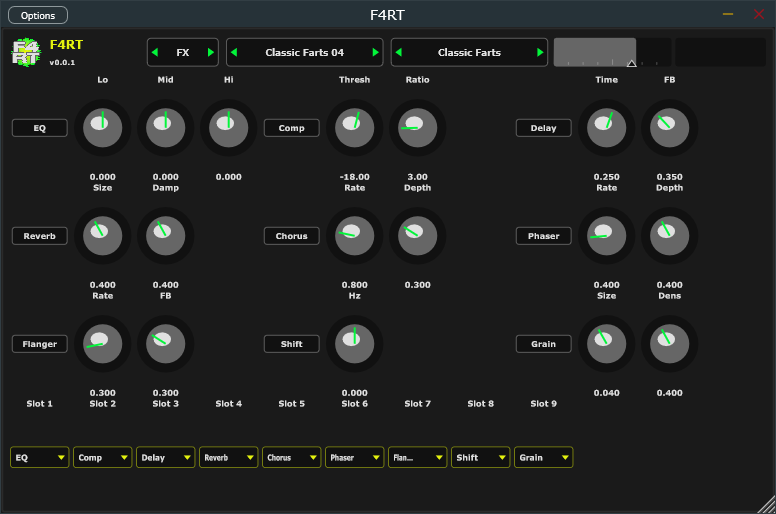Toggle the Reverb effect button
Image resolution: width=776 pixels, height=514 pixels.
tap(40, 236)
